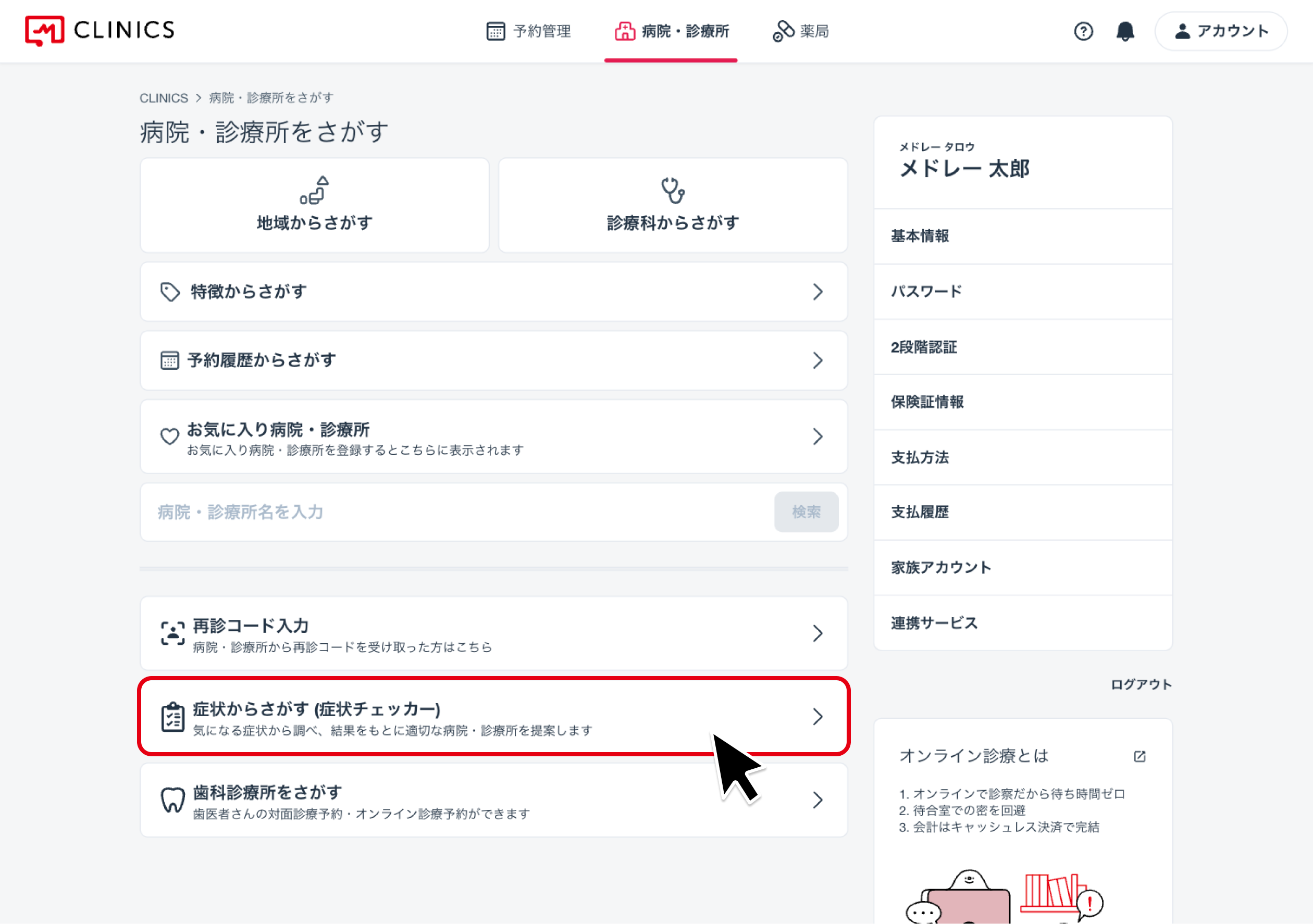The width and height of the screenshot is (1313, 924).
Task: Click the CLINICS breadcrumb link
Action: point(164,98)
